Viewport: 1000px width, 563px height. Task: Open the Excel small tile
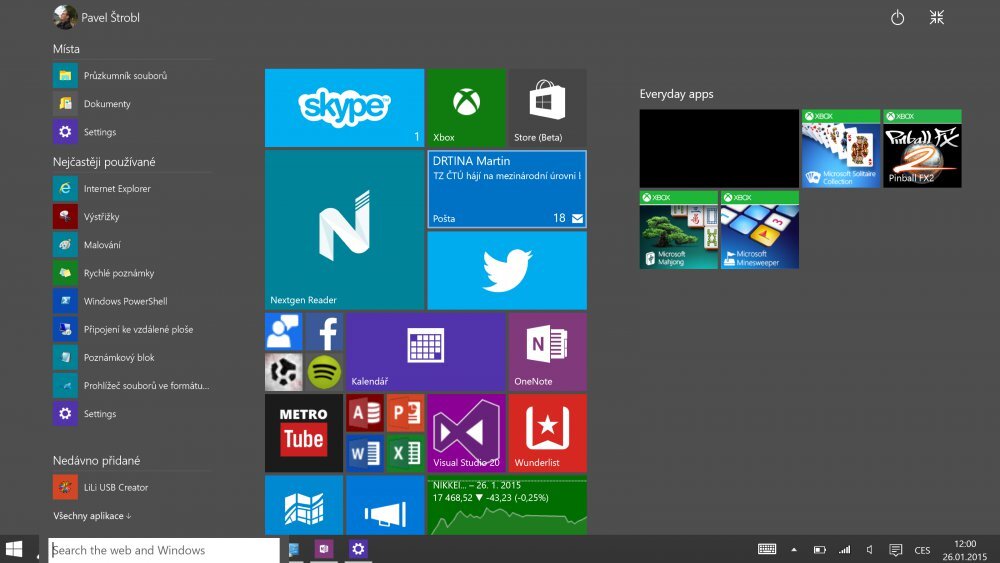405,453
